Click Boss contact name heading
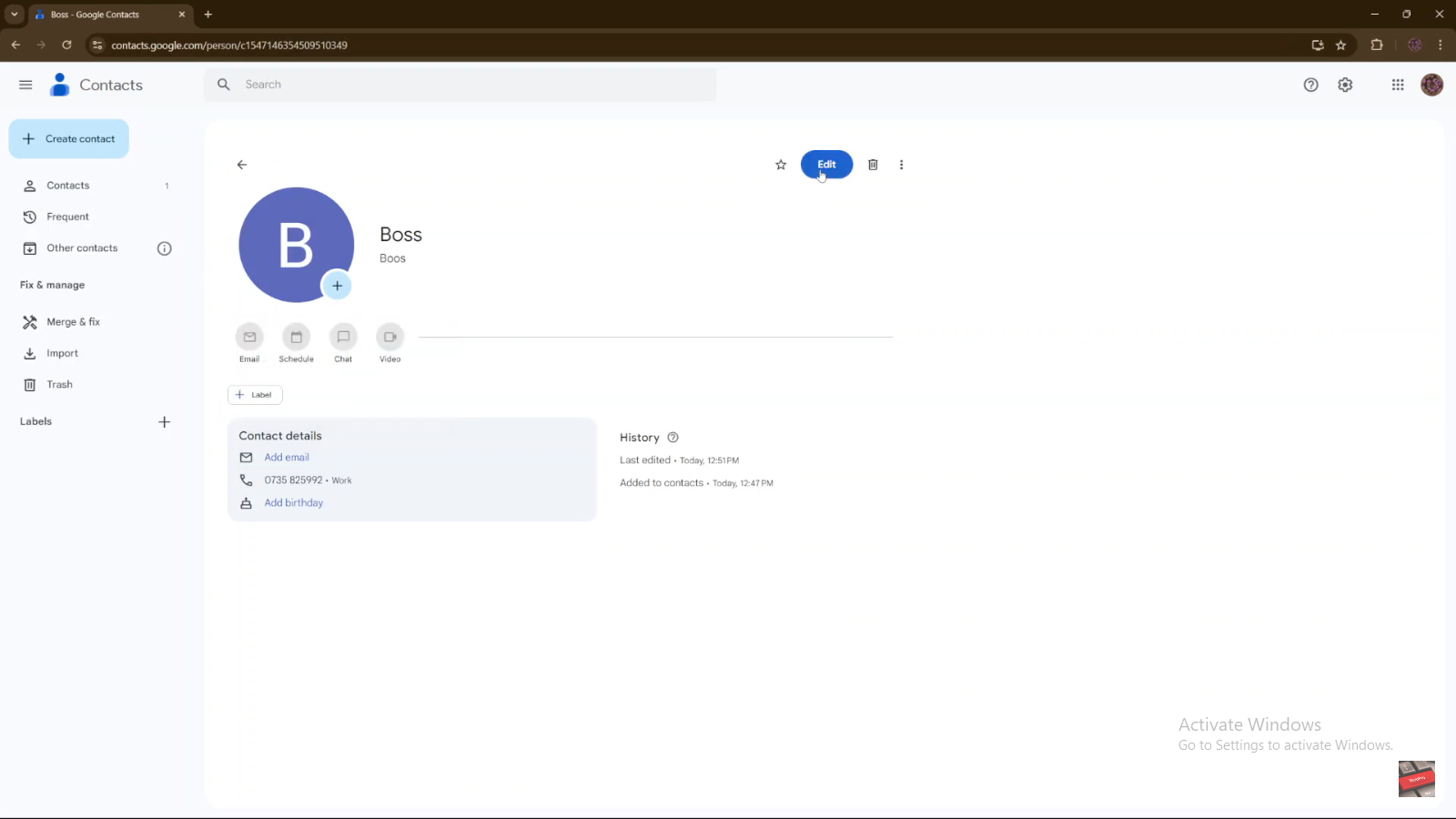Viewport: 1456px width, 819px height. (x=401, y=235)
